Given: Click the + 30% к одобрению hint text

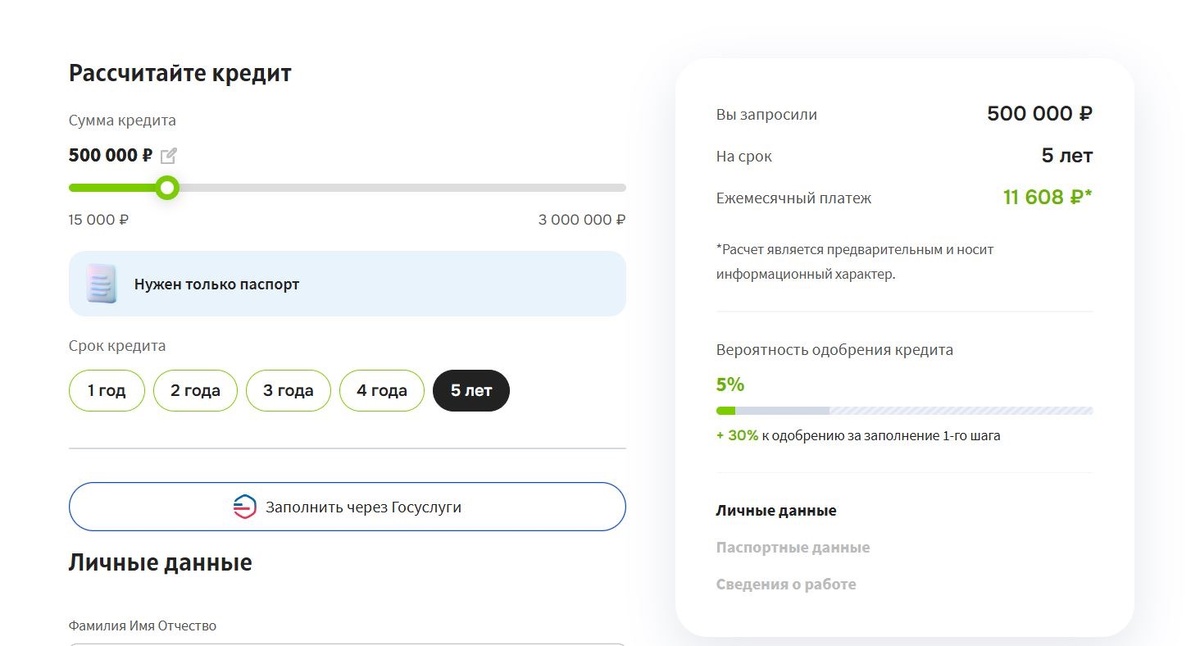Looking at the screenshot, I should pyautogui.click(x=858, y=435).
